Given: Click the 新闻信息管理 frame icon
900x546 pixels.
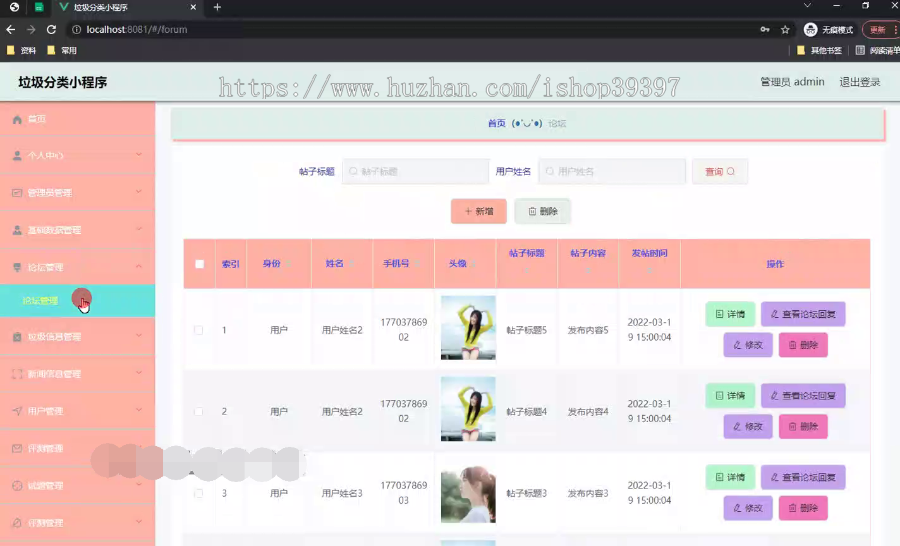Looking at the screenshot, I should coord(17,374).
